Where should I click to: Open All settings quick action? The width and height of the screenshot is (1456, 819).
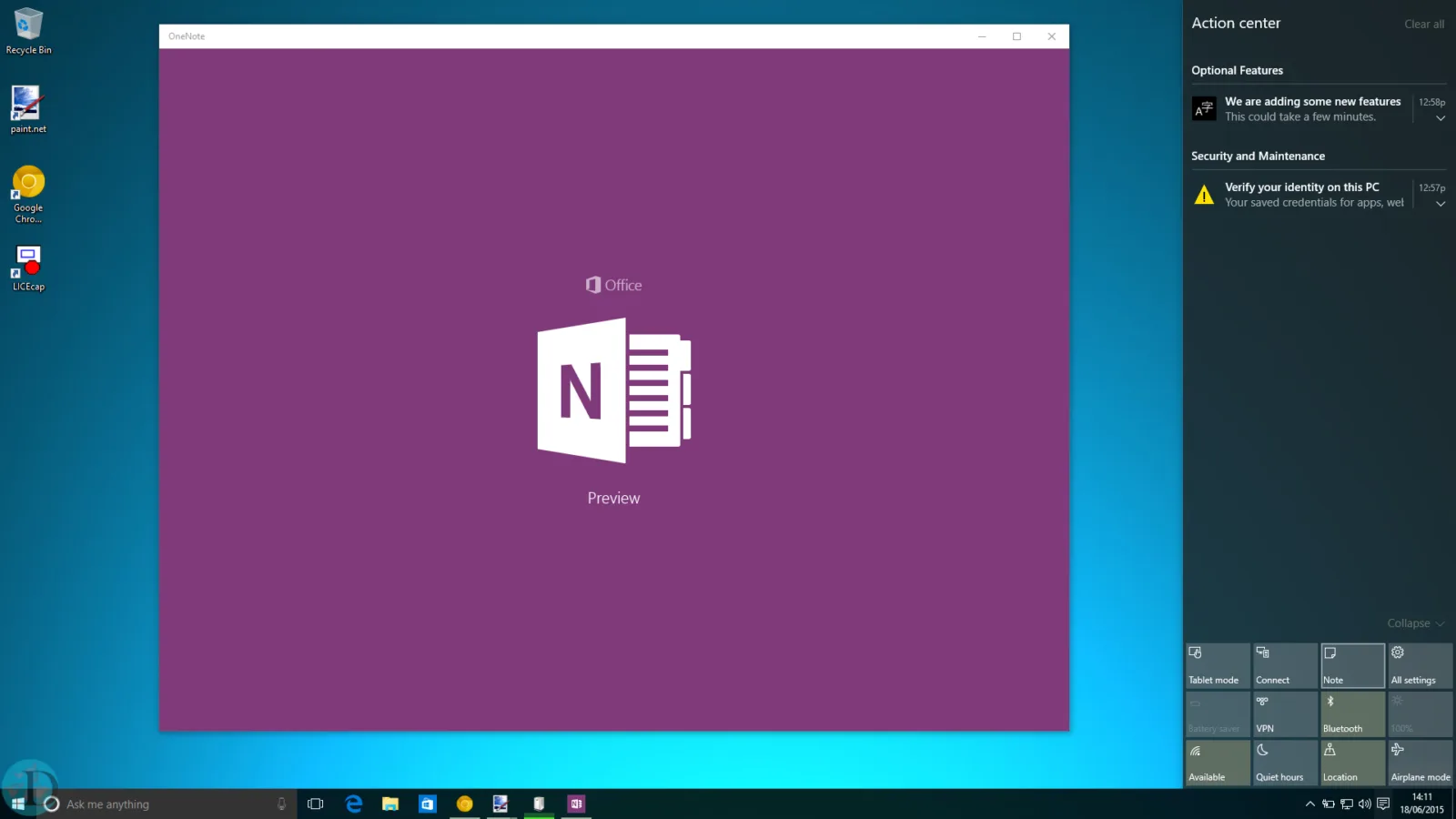[1420, 666]
